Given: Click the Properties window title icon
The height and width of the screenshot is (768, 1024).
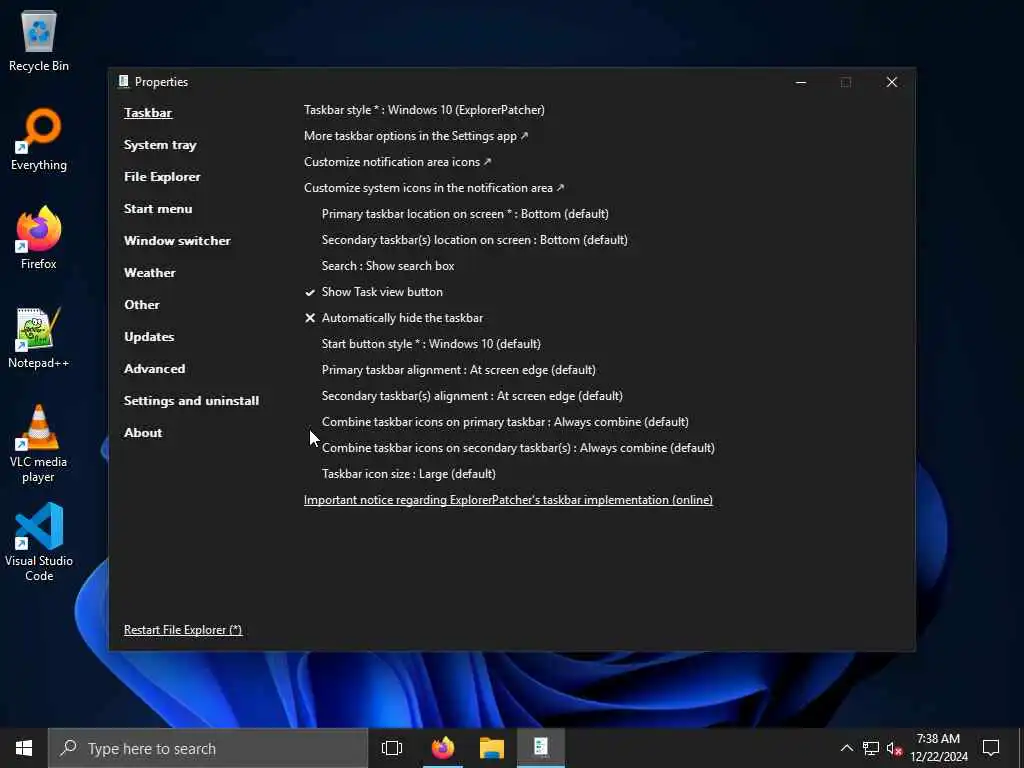Looking at the screenshot, I should 123,82.
